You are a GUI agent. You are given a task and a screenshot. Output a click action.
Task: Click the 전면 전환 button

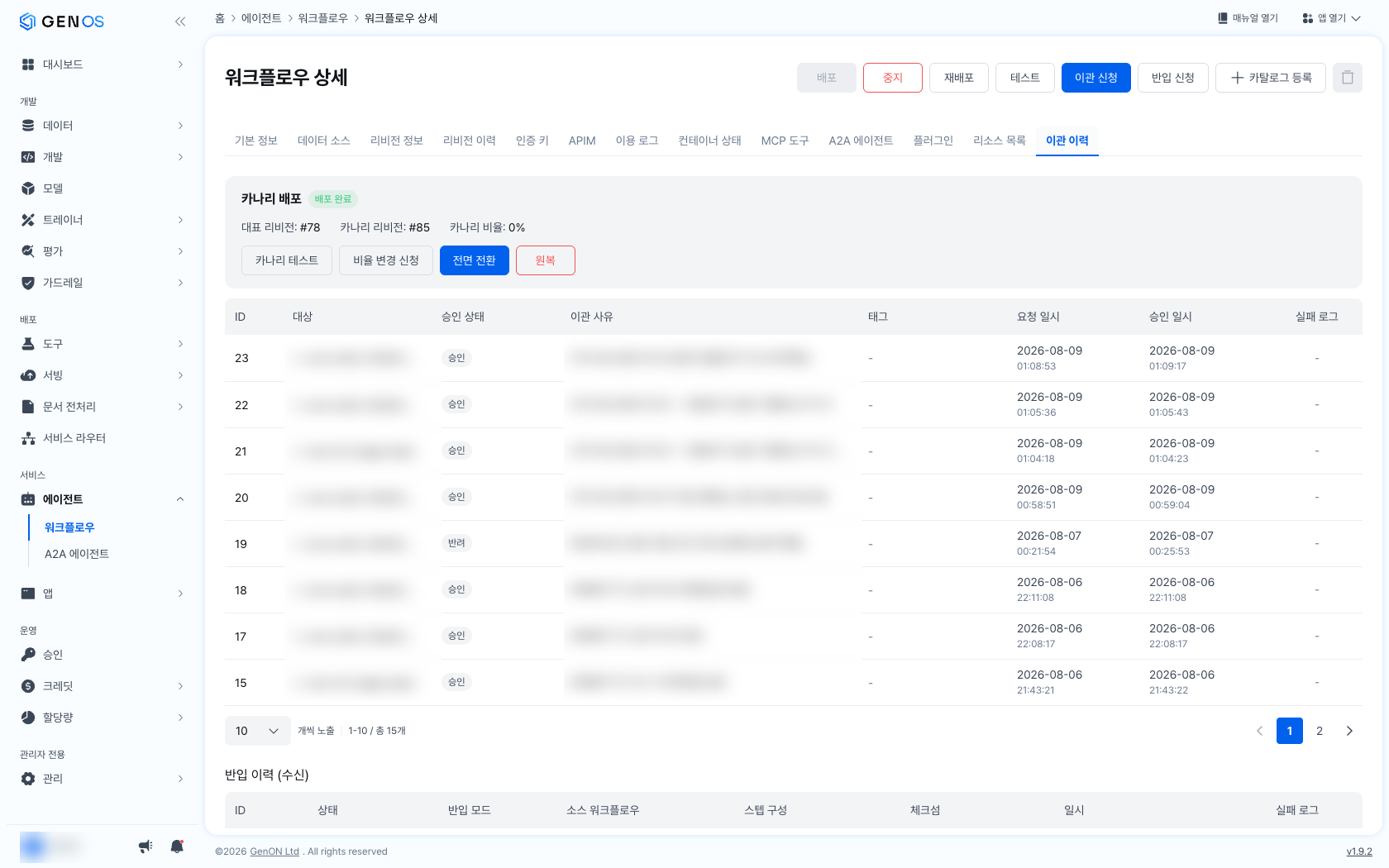click(x=475, y=260)
